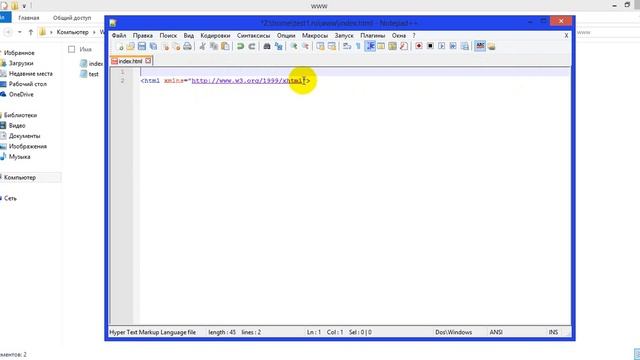
Task: Click the Playback macro icon
Action: tap(441, 47)
